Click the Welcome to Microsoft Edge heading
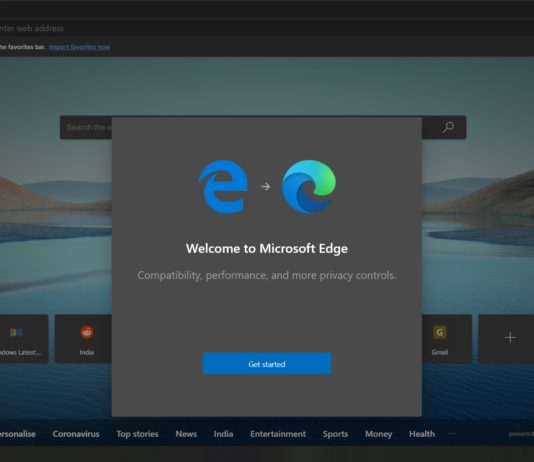This screenshot has height=462, width=534. [x=267, y=249]
